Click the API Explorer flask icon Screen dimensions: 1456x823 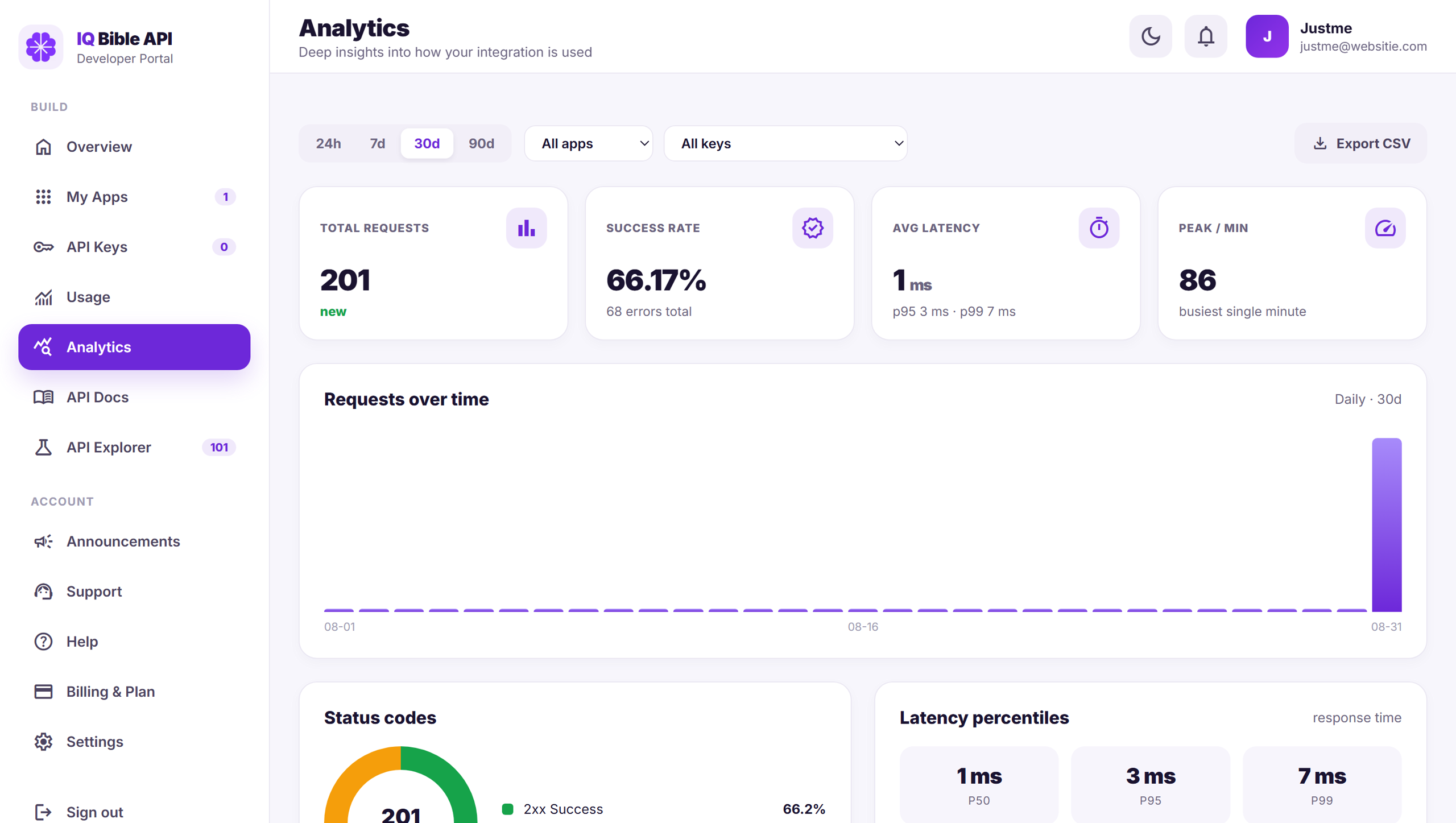click(x=43, y=447)
